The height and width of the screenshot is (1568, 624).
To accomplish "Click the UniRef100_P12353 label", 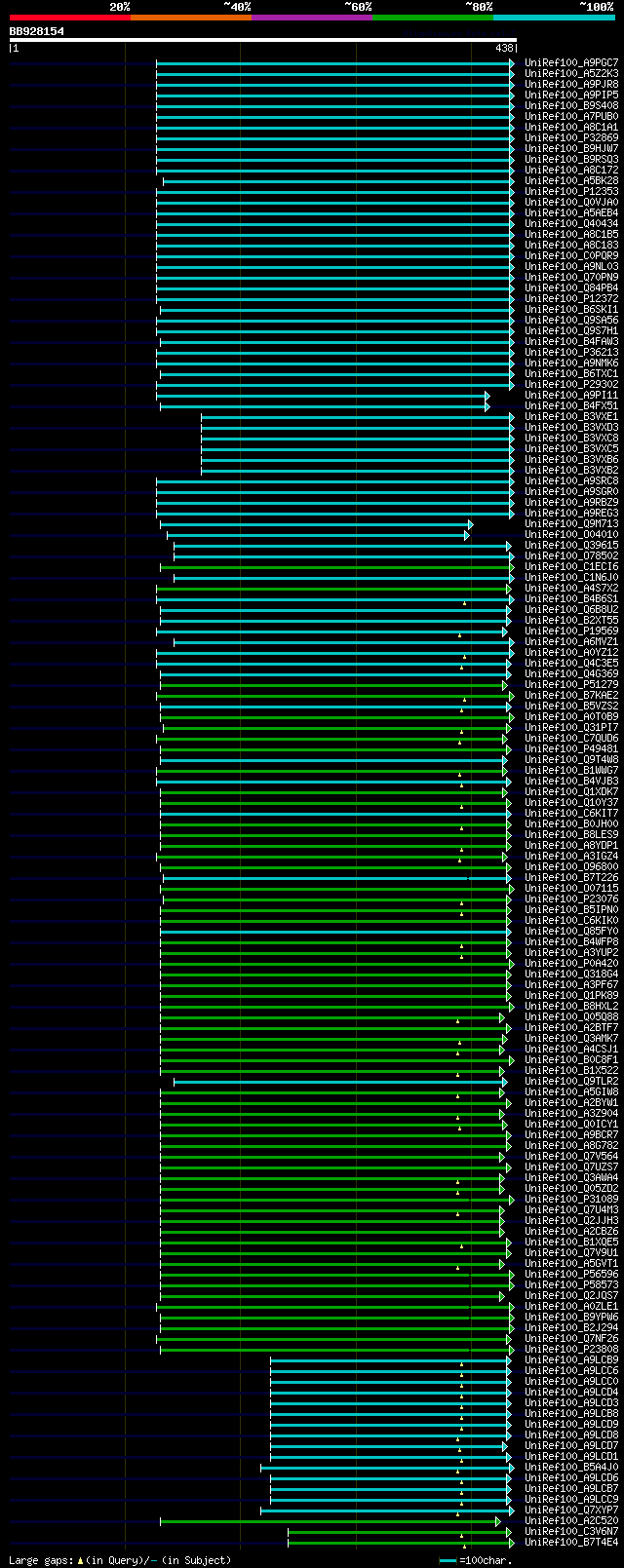I will [571, 192].
